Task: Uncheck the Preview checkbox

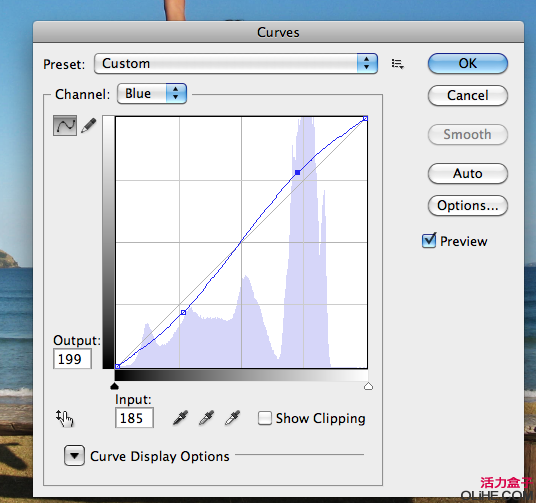Action: [x=429, y=241]
